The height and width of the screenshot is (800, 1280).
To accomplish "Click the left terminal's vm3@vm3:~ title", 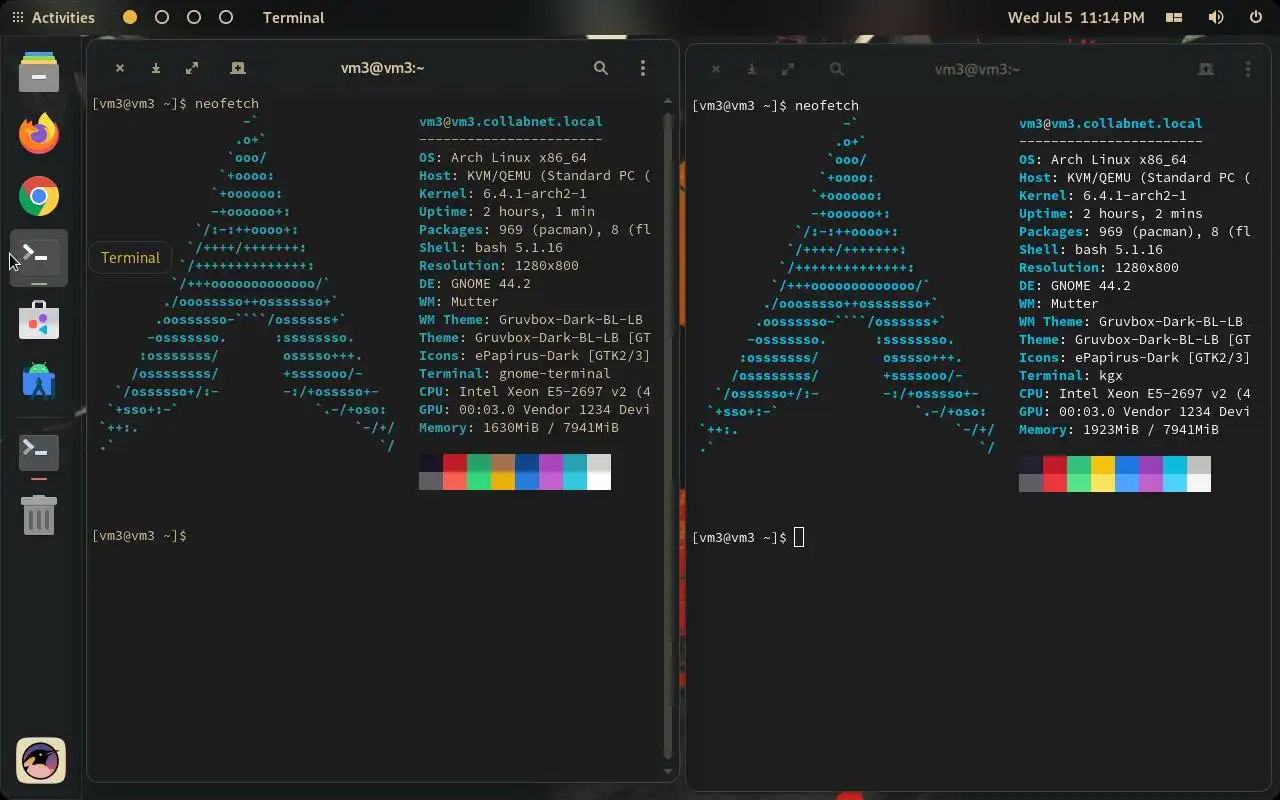I will click(x=383, y=68).
